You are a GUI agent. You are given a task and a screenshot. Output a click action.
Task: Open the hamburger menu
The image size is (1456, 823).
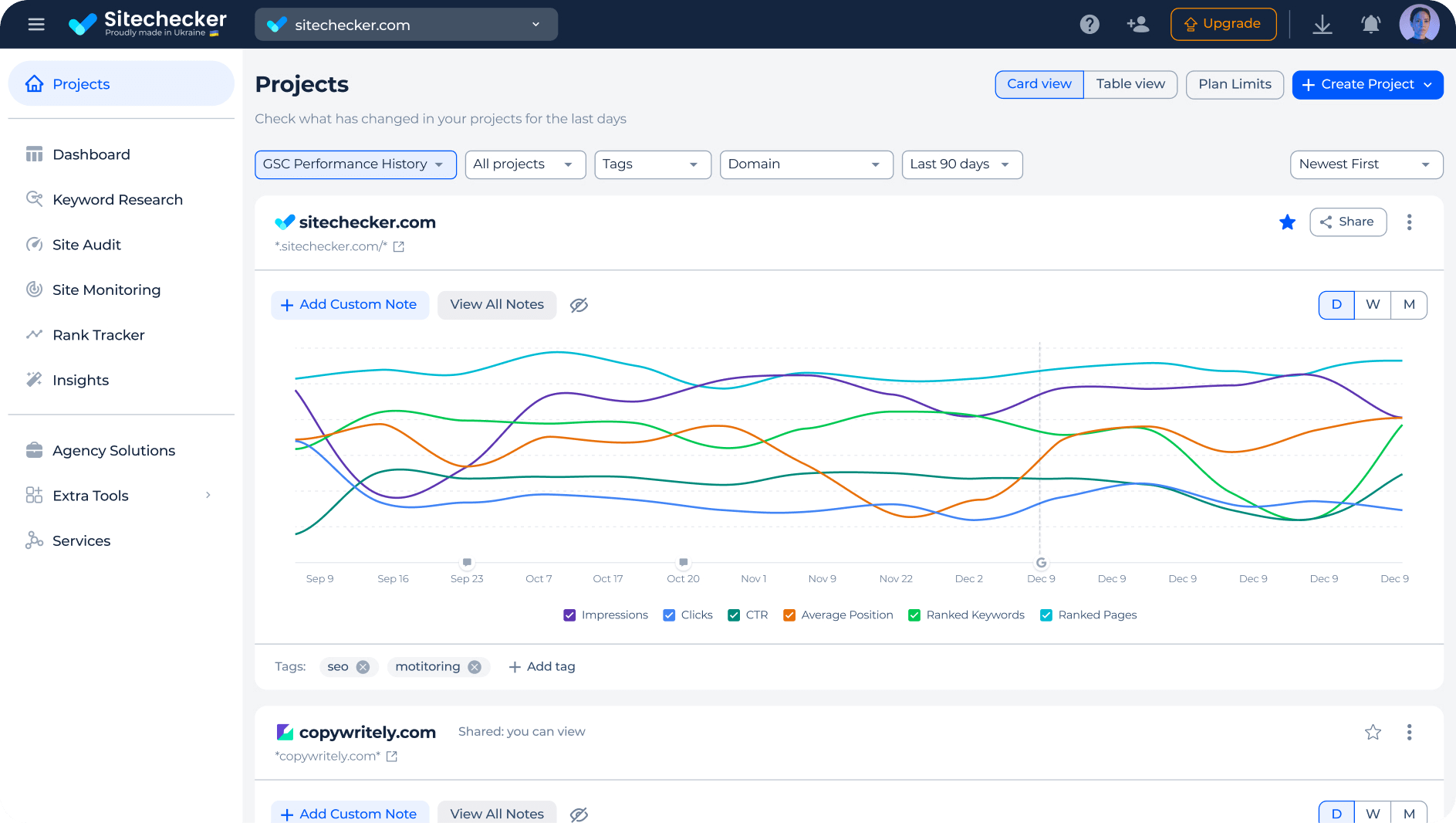(36, 25)
